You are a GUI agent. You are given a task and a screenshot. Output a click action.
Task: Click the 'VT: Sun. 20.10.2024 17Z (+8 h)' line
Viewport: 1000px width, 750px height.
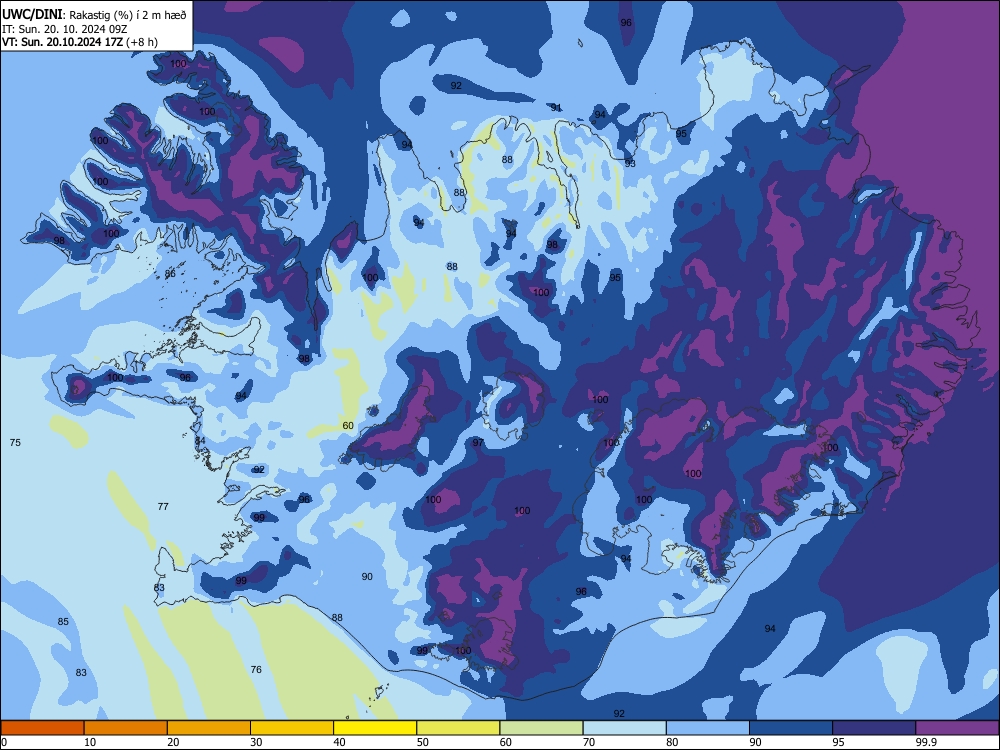80,42
